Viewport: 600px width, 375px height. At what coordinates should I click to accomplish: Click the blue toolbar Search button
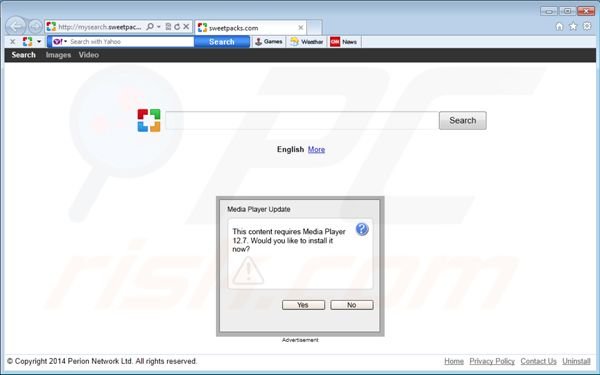tap(222, 41)
